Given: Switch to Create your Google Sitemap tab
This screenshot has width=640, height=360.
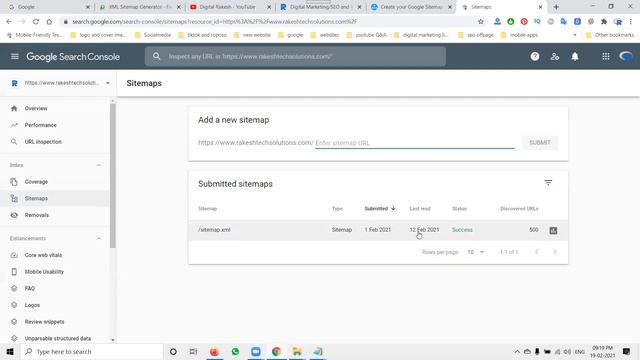Looking at the screenshot, I should click(410, 7).
